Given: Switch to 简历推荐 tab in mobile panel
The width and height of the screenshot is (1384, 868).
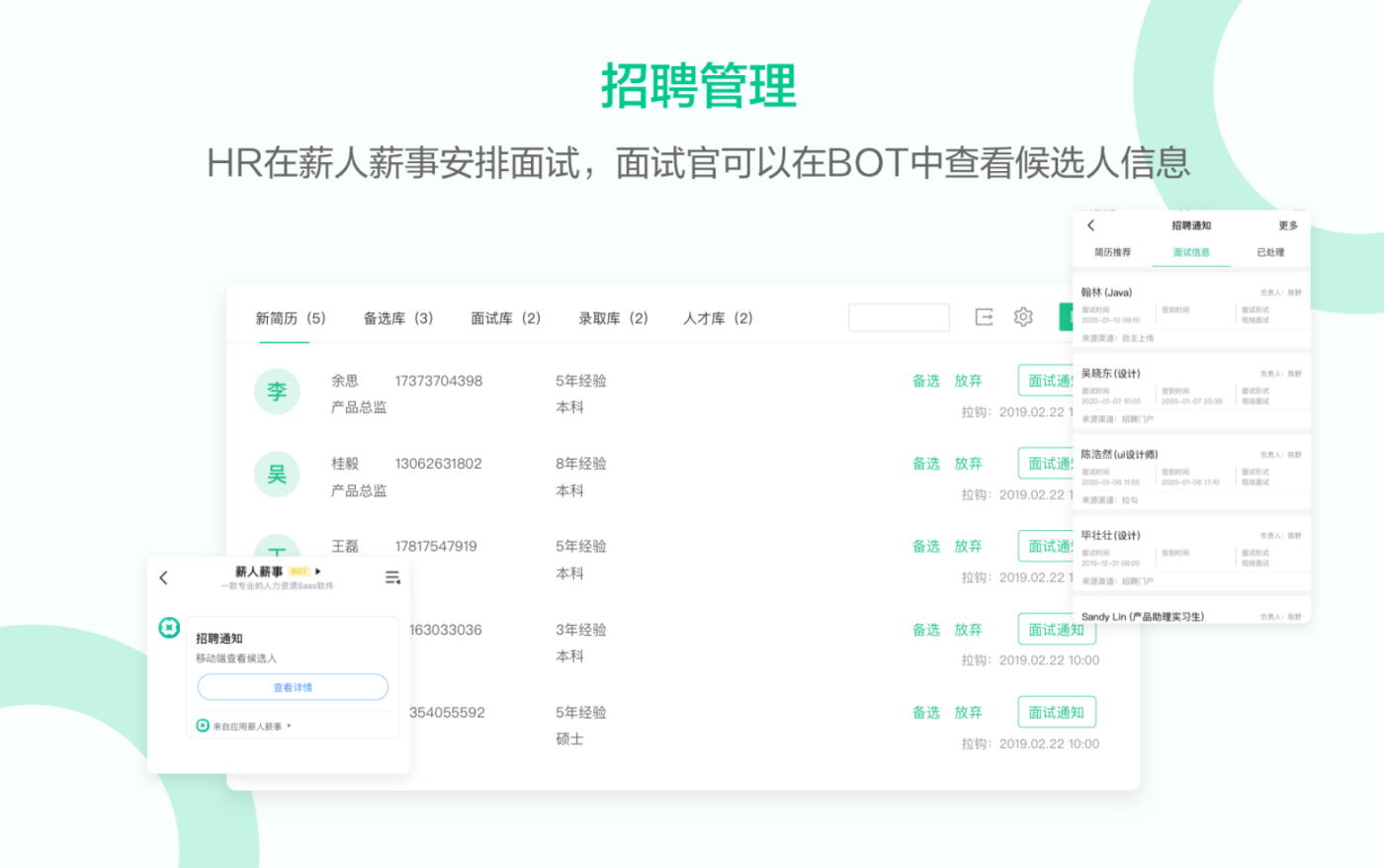Looking at the screenshot, I should click(x=1112, y=252).
